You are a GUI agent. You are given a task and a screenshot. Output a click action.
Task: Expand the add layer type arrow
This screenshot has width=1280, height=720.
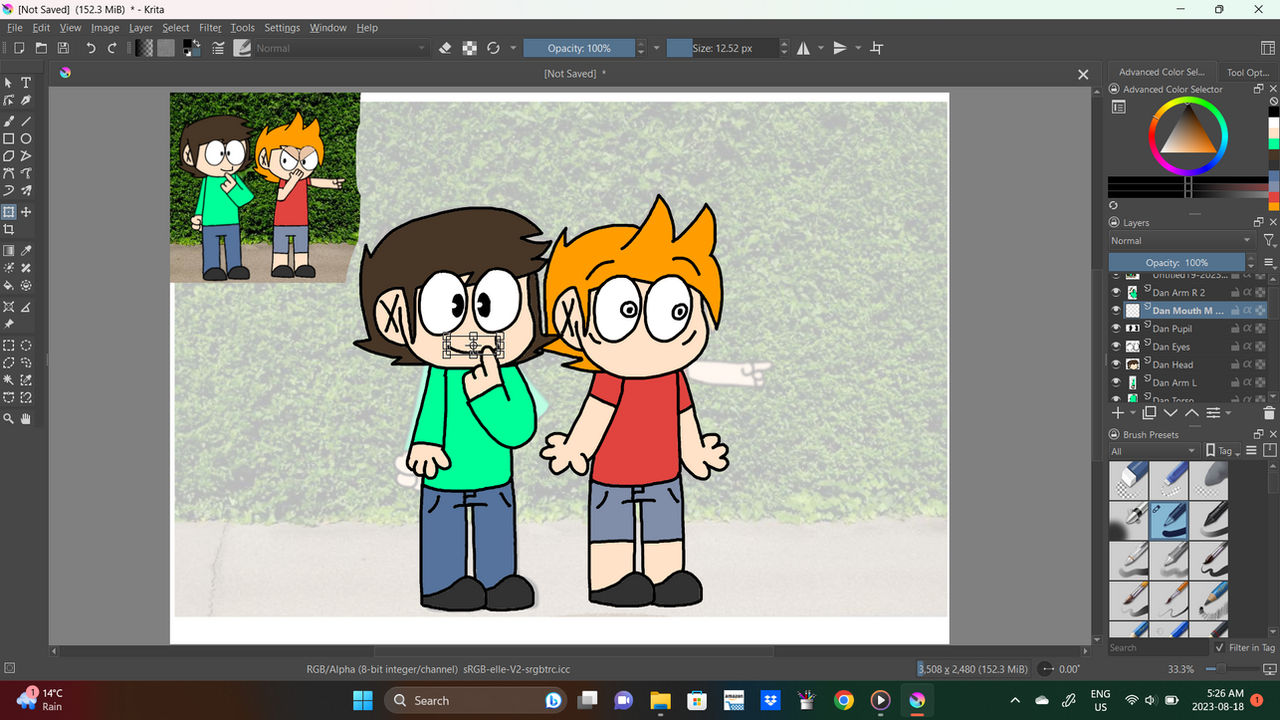(1132, 413)
